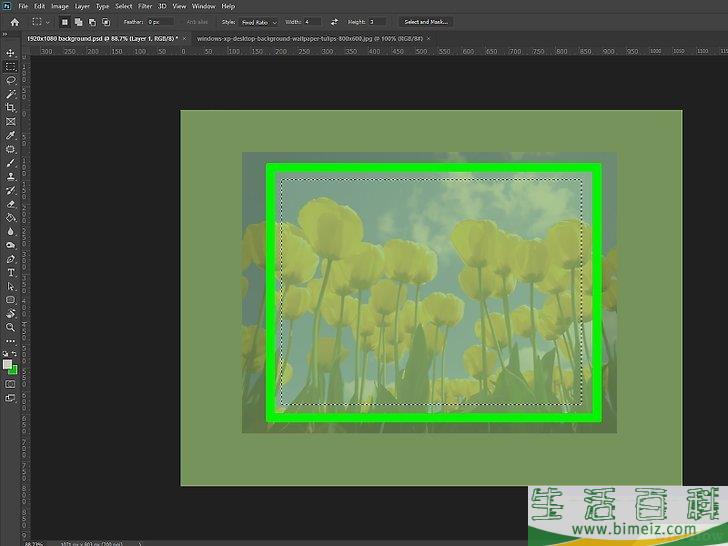Open the Edit menu
728x546 pixels.
(x=39, y=6)
